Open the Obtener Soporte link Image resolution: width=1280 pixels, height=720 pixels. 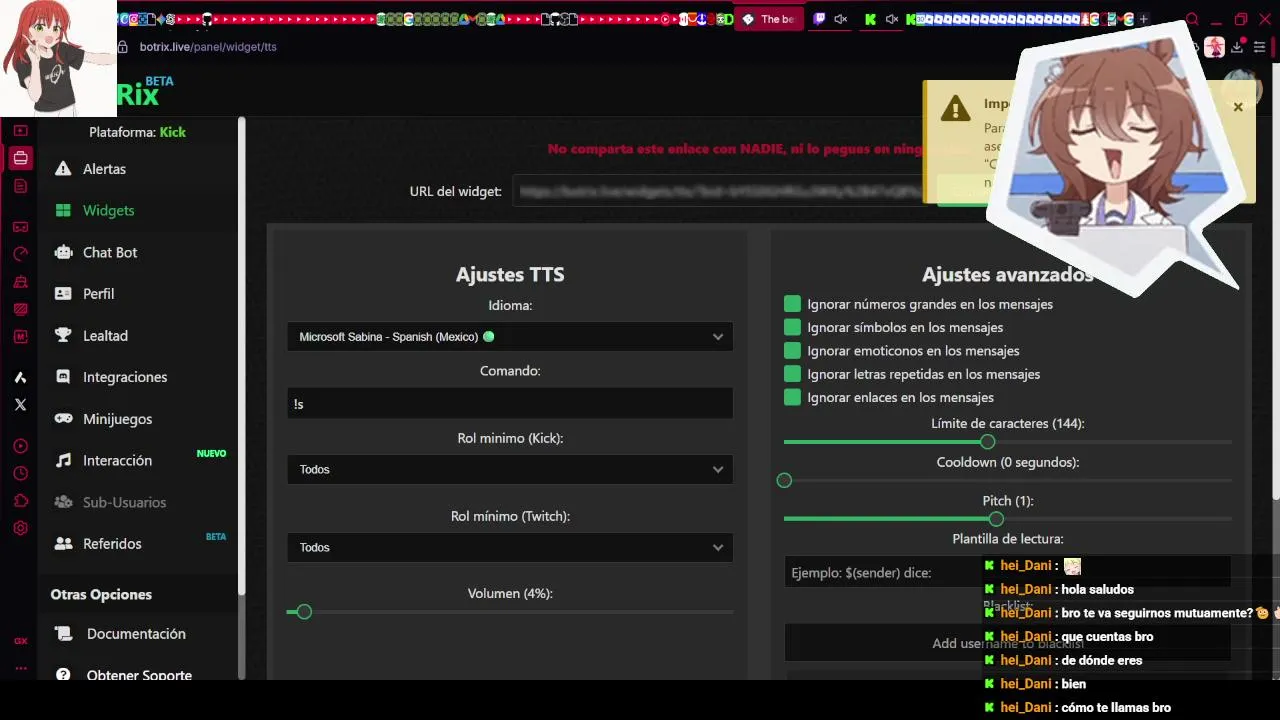(x=139, y=675)
